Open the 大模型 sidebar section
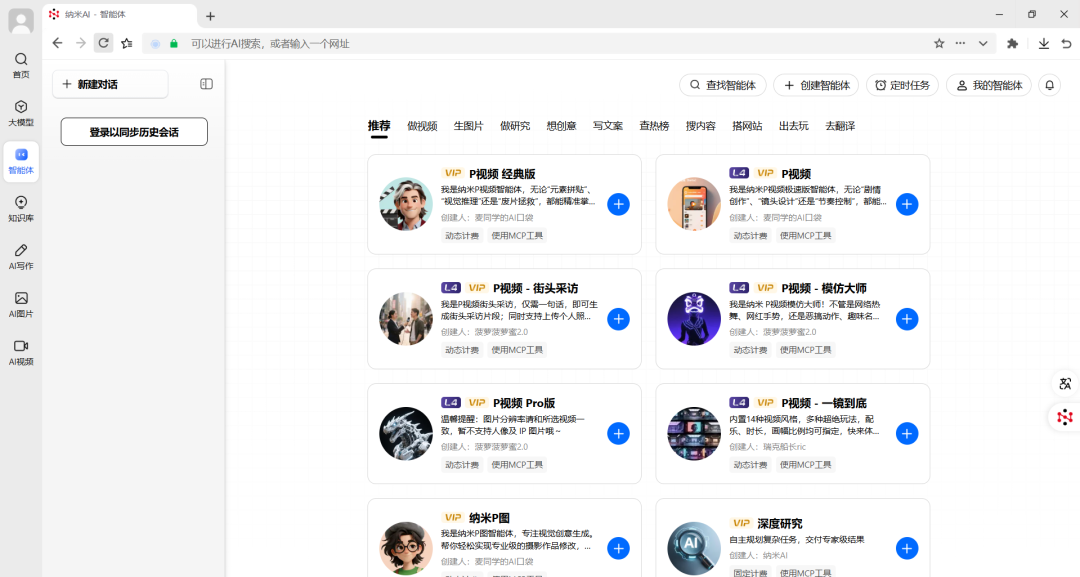Image resolution: width=1080 pixels, height=577 pixels. (x=21, y=113)
